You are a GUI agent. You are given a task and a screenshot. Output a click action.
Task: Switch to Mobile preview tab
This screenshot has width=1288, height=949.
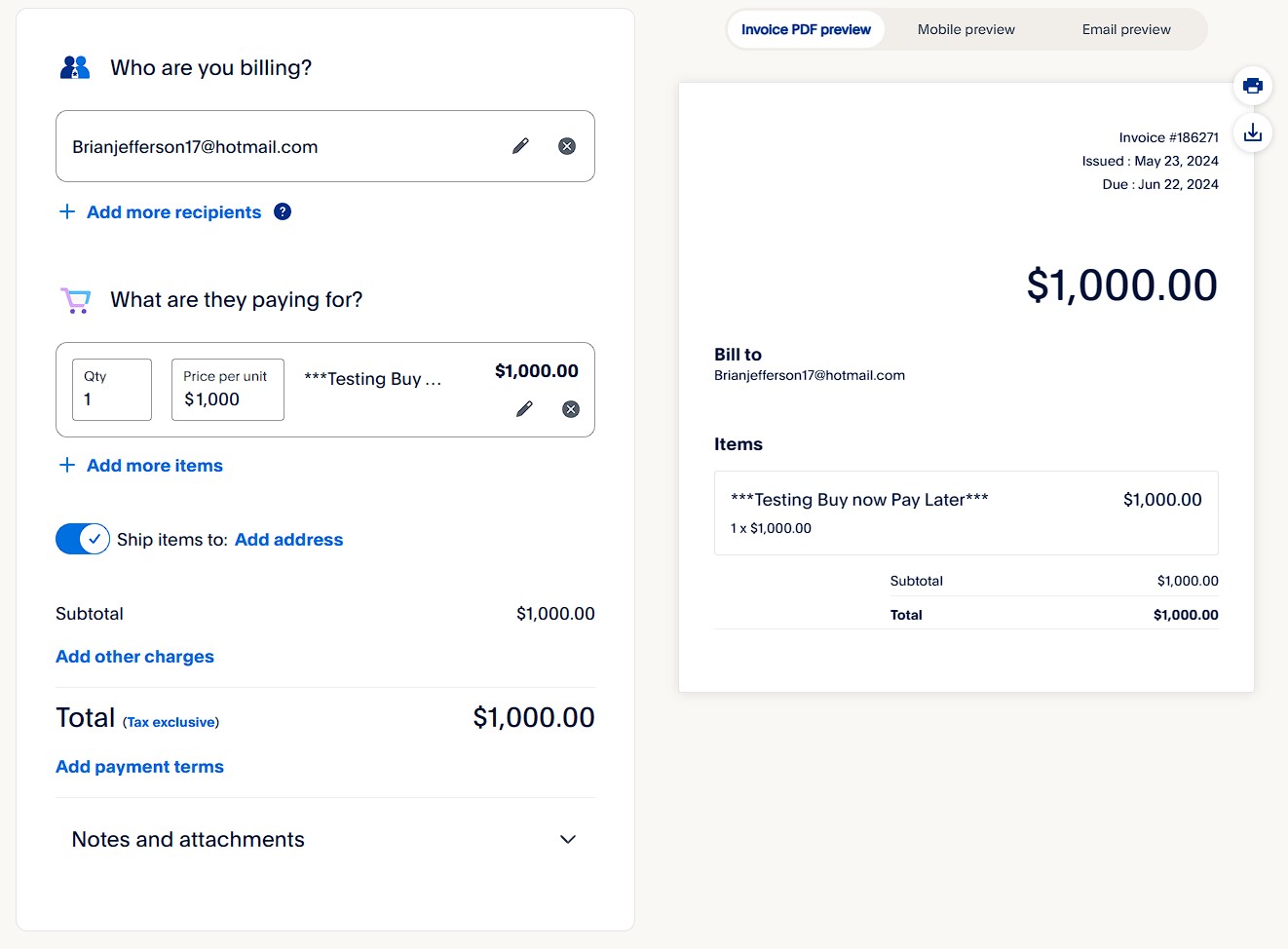pyautogui.click(x=966, y=29)
